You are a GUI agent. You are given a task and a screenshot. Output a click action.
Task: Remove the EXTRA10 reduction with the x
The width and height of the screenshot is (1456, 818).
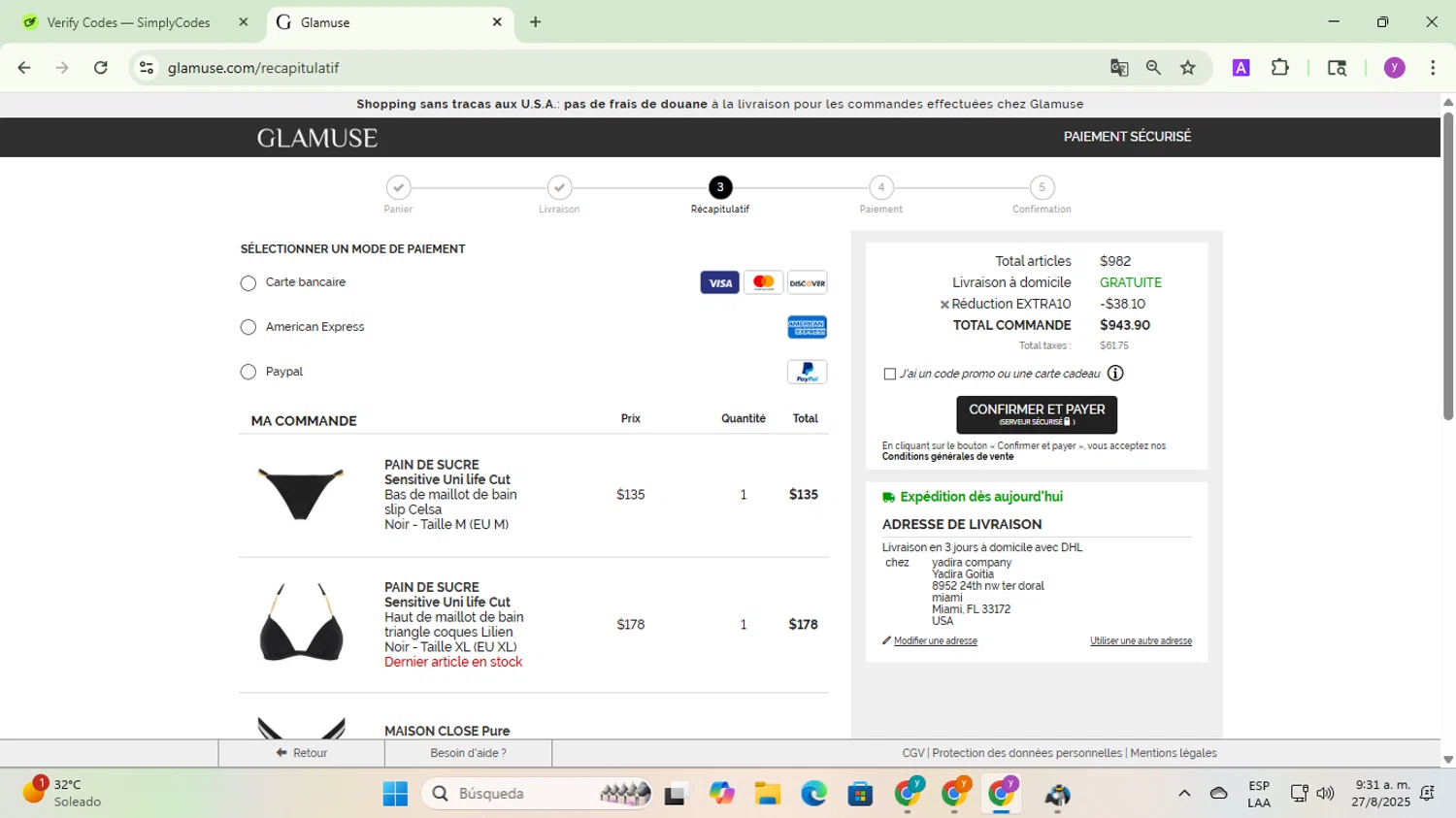(x=944, y=305)
